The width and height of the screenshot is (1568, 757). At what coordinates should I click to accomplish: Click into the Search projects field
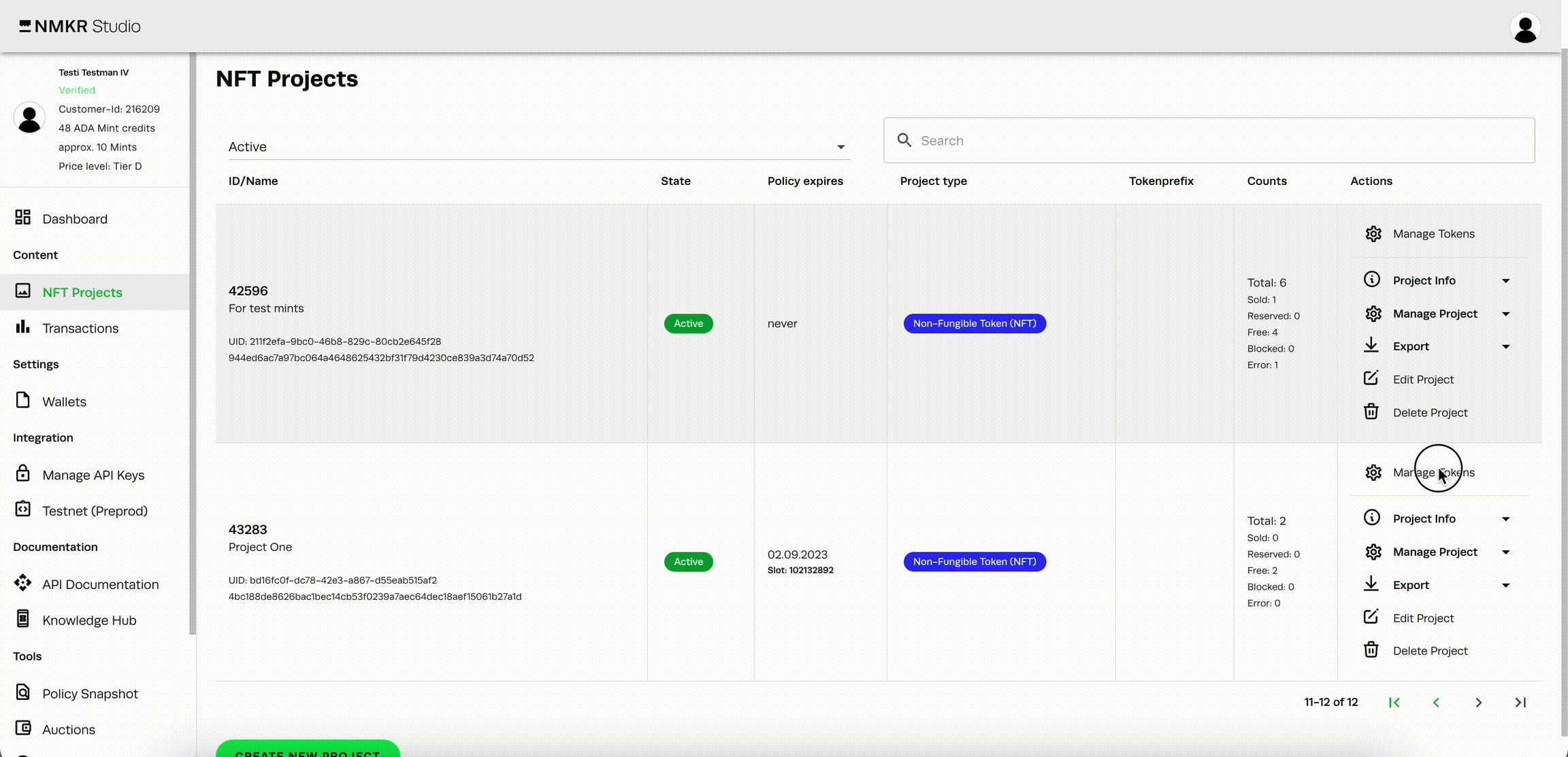tap(1209, 141)
